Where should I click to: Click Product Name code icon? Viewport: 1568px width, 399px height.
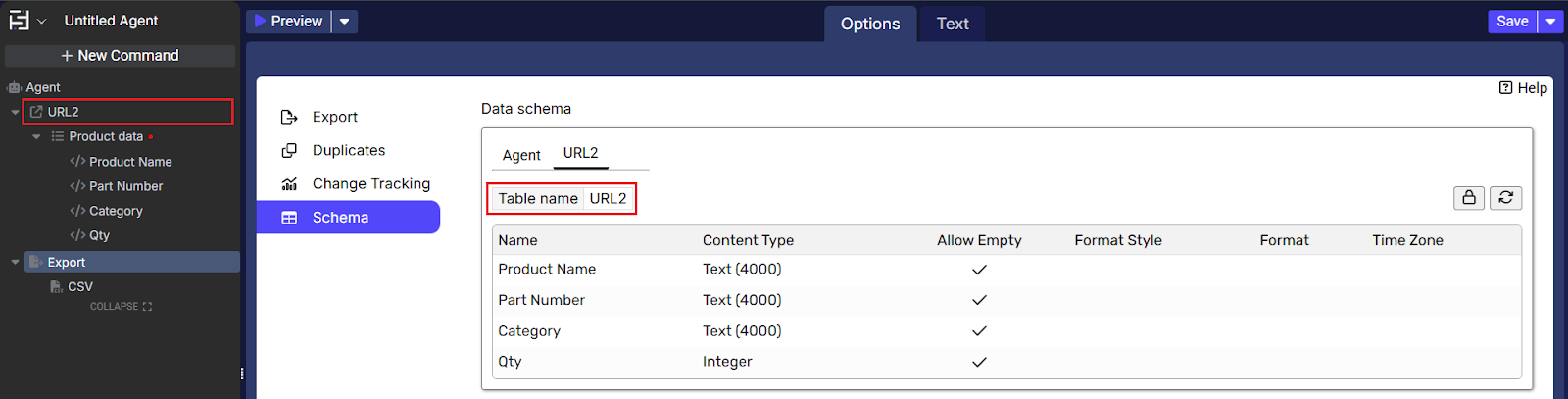click(77, 161)
